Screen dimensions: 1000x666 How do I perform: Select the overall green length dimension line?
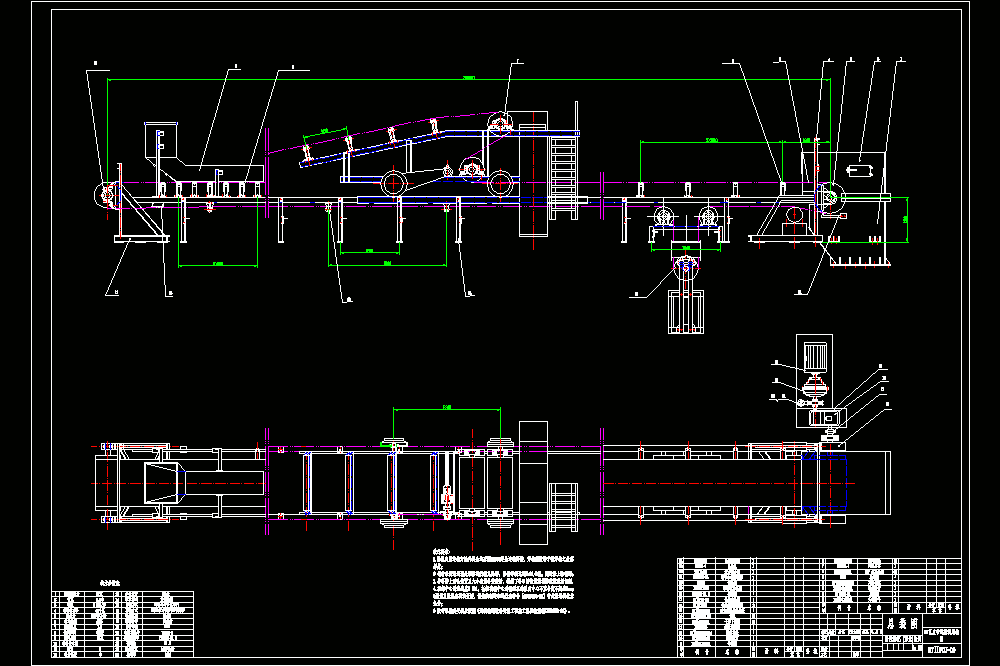click(x=469, y=80)
